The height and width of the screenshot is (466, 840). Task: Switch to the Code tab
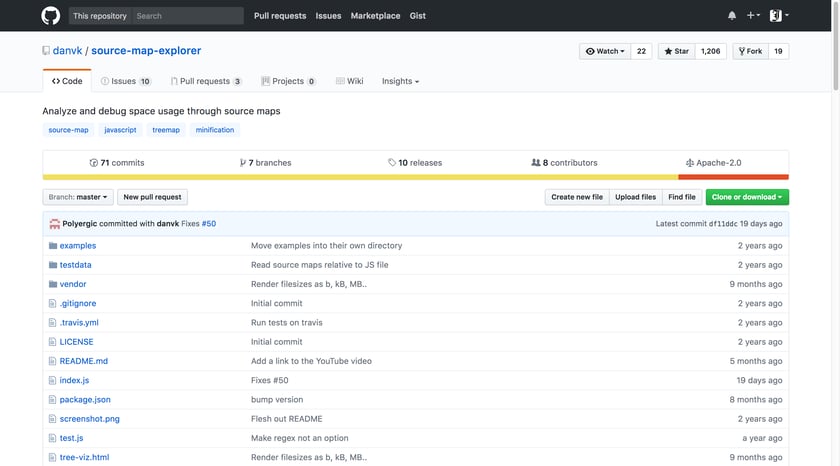coord(67,81)
